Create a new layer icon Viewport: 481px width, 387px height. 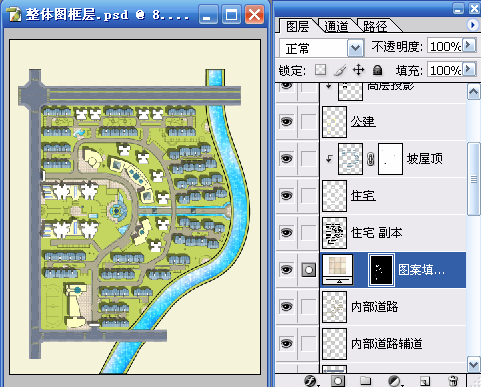[x=425, y=381]
